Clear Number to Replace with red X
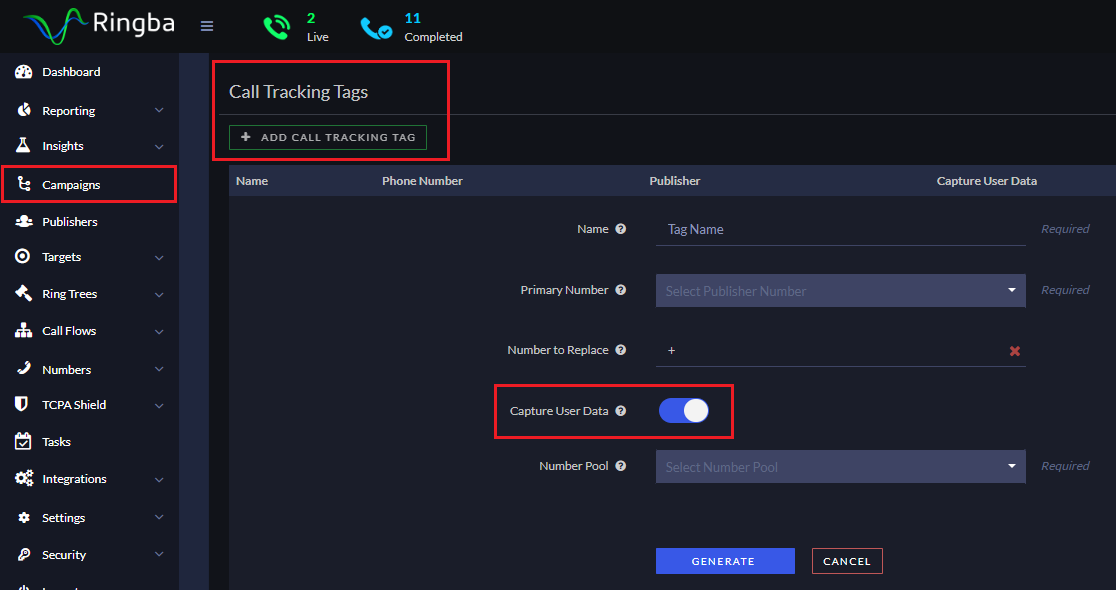This screenshot has width=1116, height=590. [x=1015, y=351]
